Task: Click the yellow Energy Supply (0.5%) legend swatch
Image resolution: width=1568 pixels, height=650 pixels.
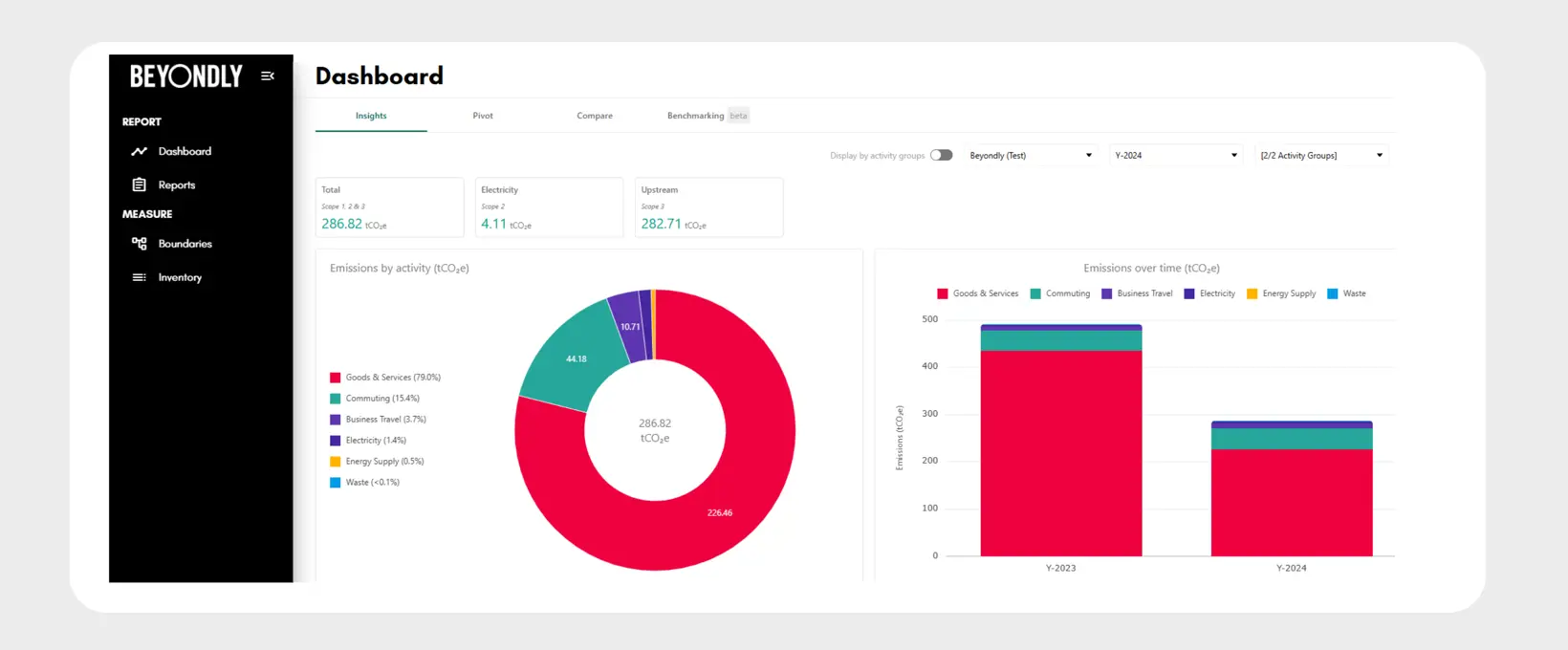Action: coord(336,462)
